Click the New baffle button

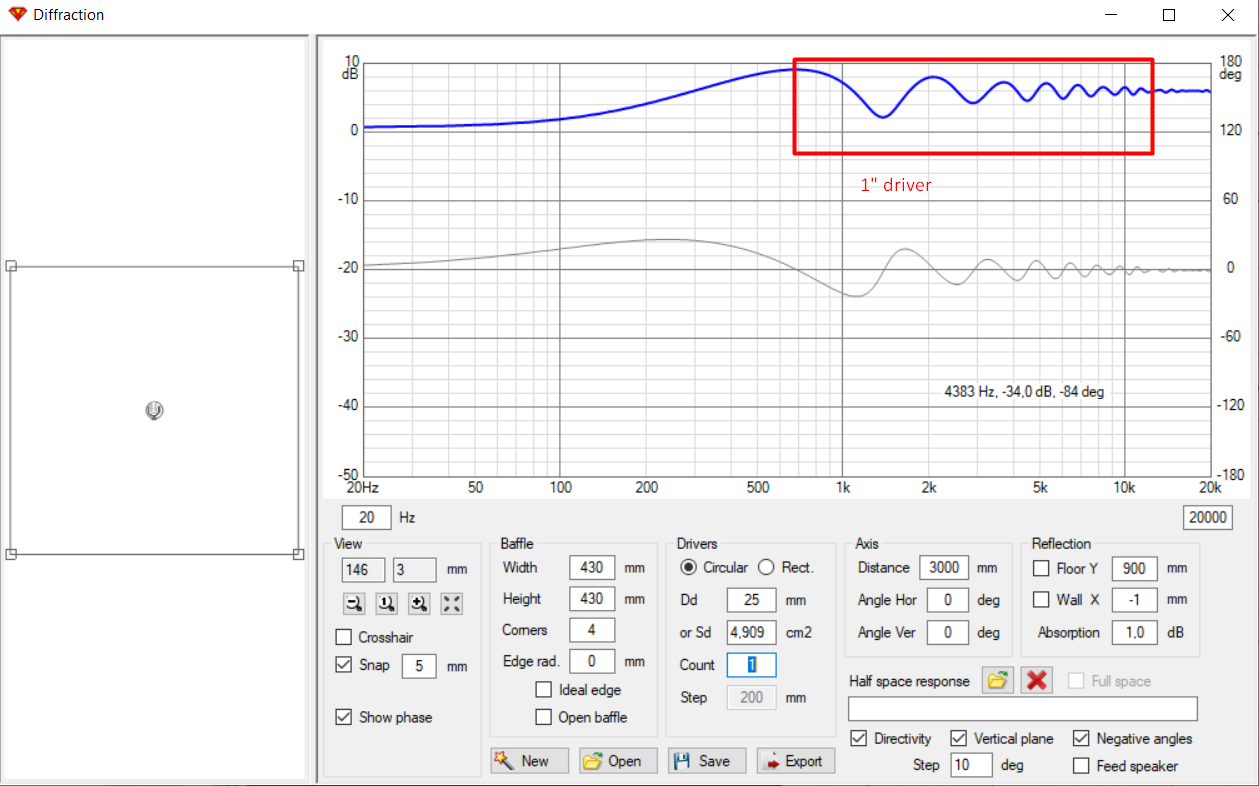(529, 761)
